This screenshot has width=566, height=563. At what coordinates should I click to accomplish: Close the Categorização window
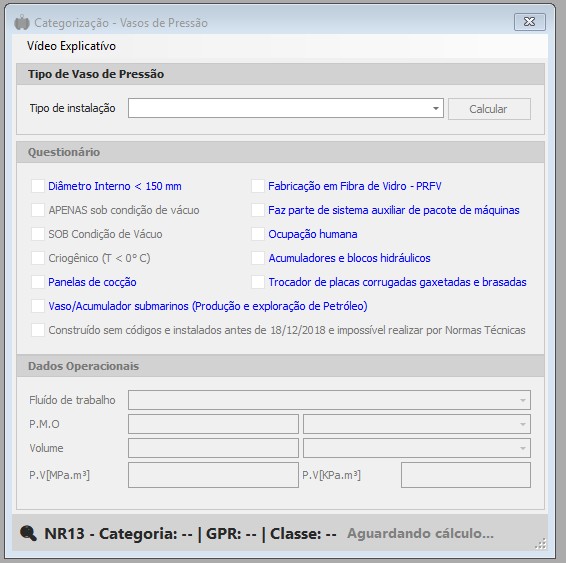(530, 22)
